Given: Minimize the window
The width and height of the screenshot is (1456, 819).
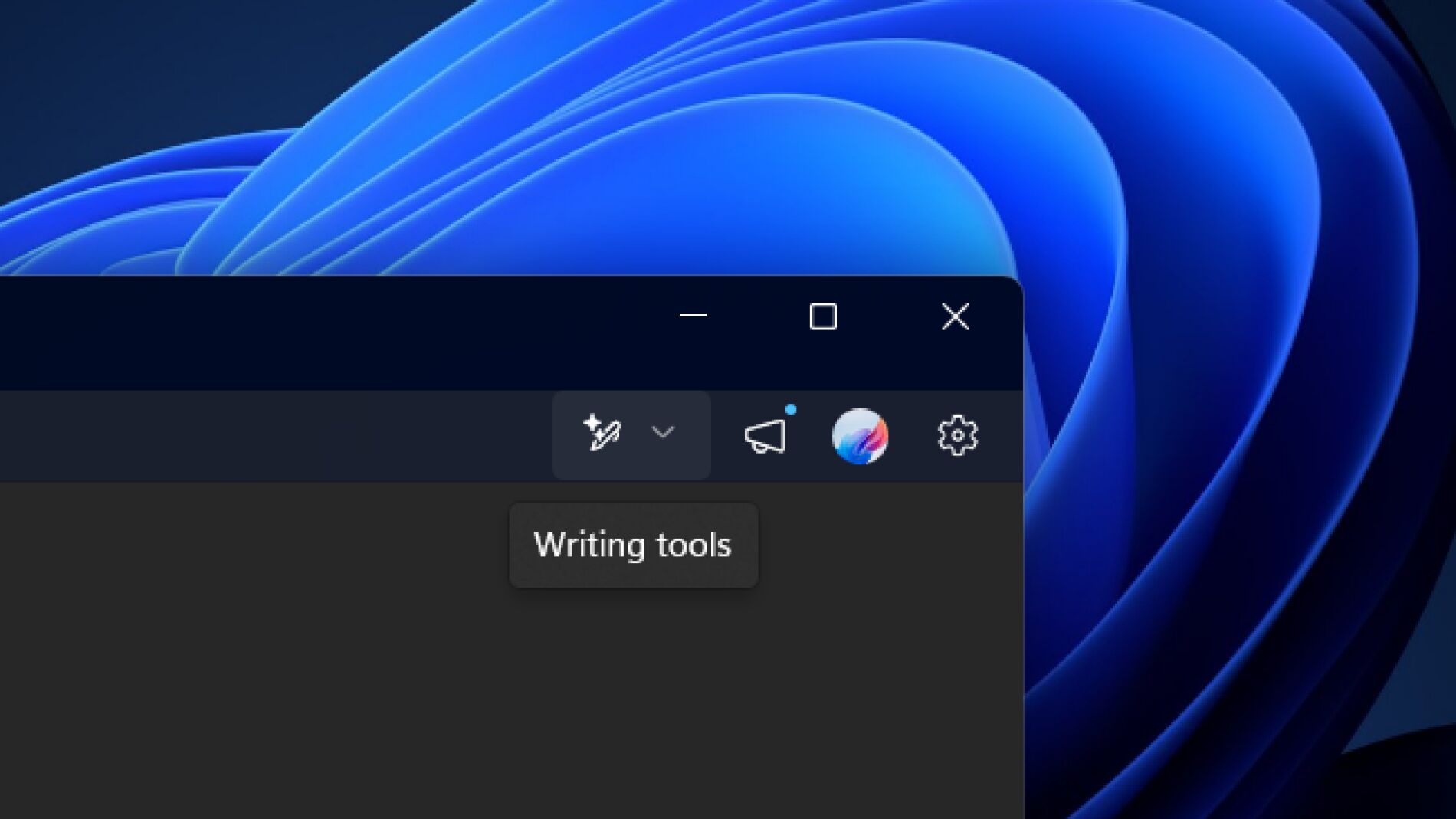Looking at the screenshot, I should pyautogui.click(x=693, y=316).
